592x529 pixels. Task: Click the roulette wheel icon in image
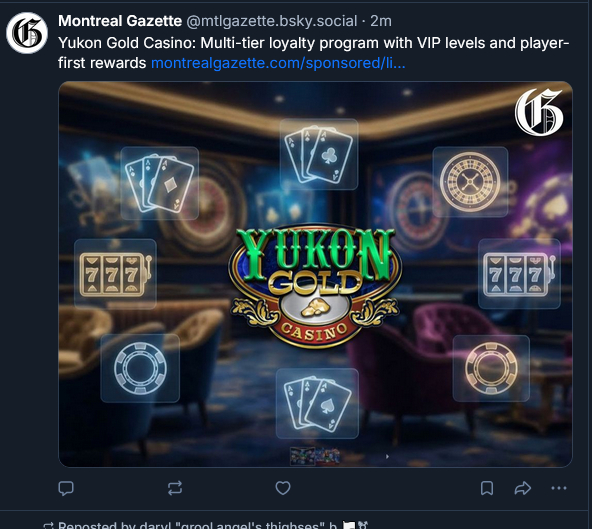(470, 182)
